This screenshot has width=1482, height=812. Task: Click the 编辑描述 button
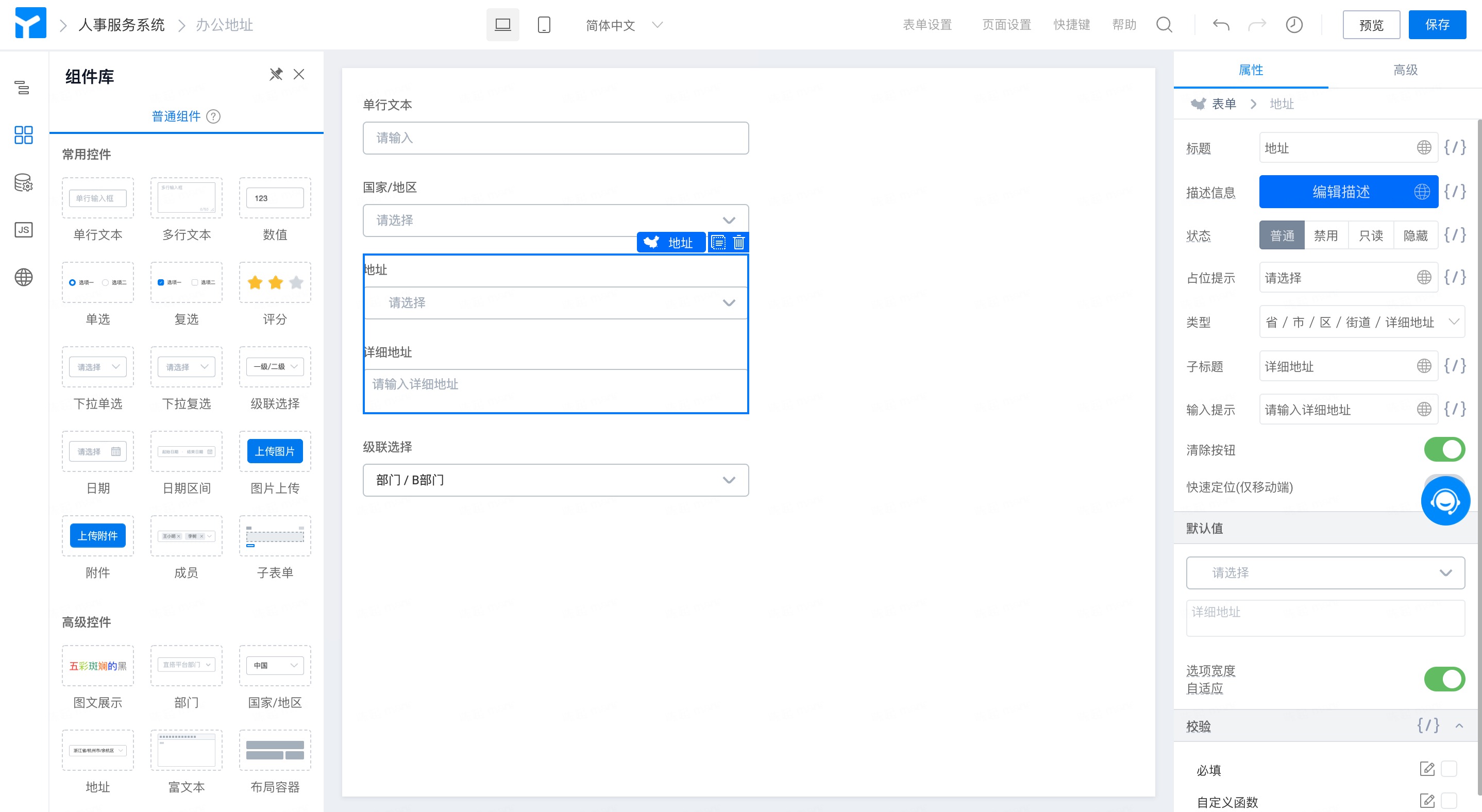point(1340,192)
